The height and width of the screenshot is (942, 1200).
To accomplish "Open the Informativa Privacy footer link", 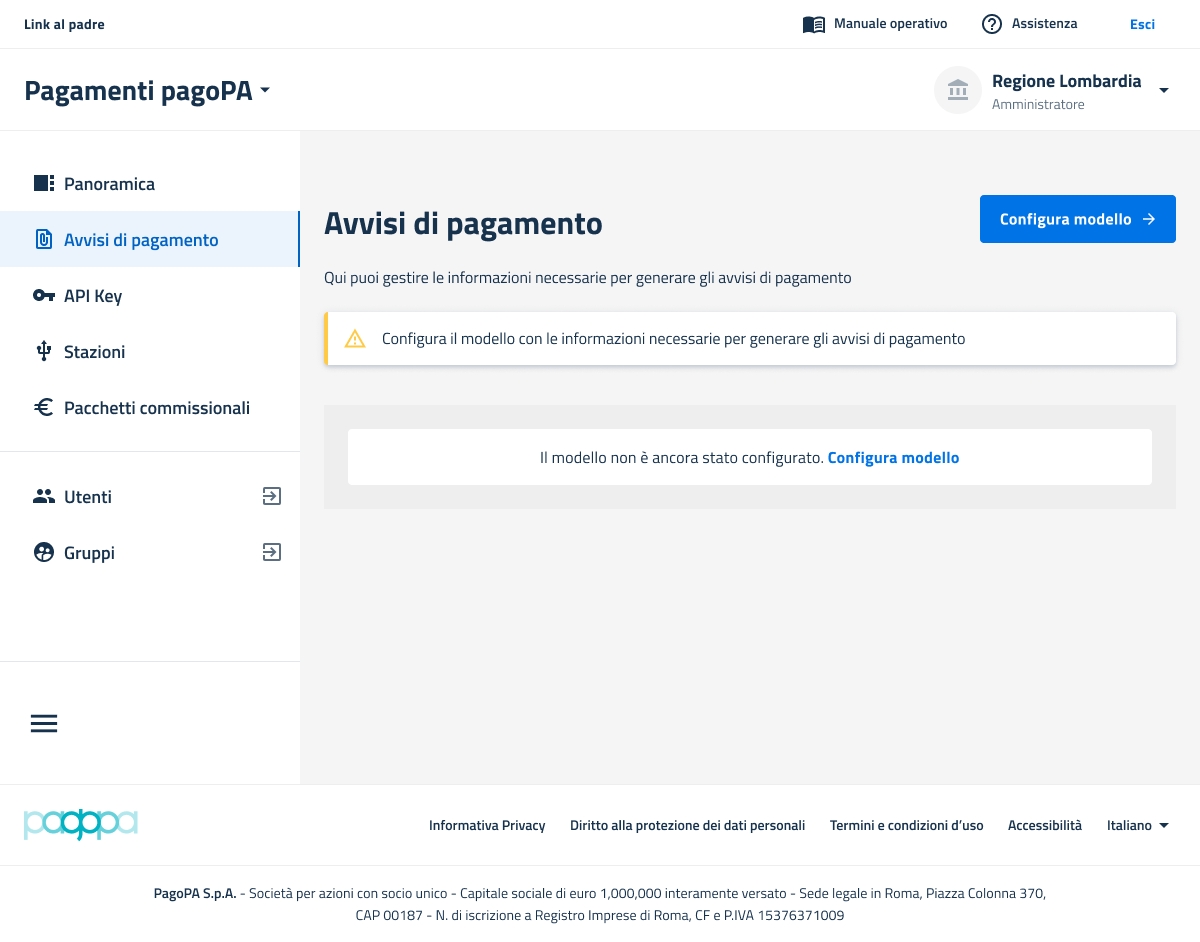I will (487, 826).
